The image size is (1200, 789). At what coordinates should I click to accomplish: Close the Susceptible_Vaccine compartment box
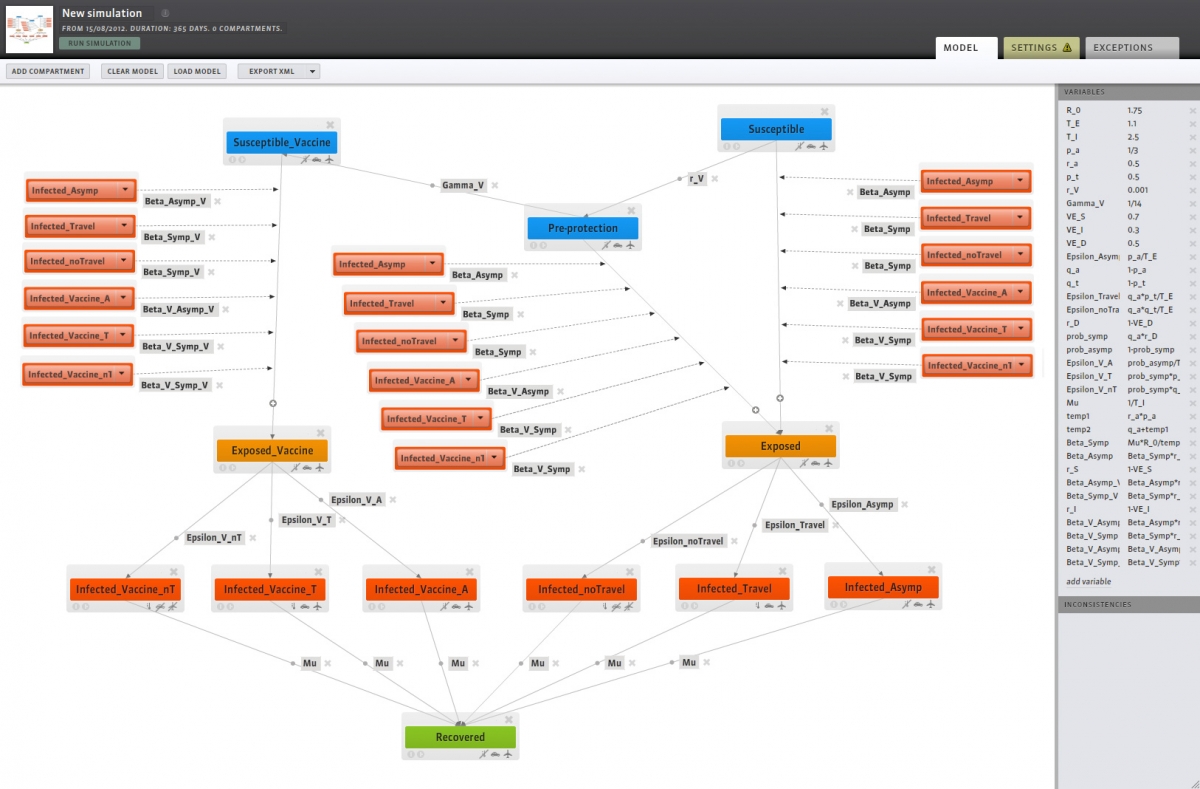point(330,126)
